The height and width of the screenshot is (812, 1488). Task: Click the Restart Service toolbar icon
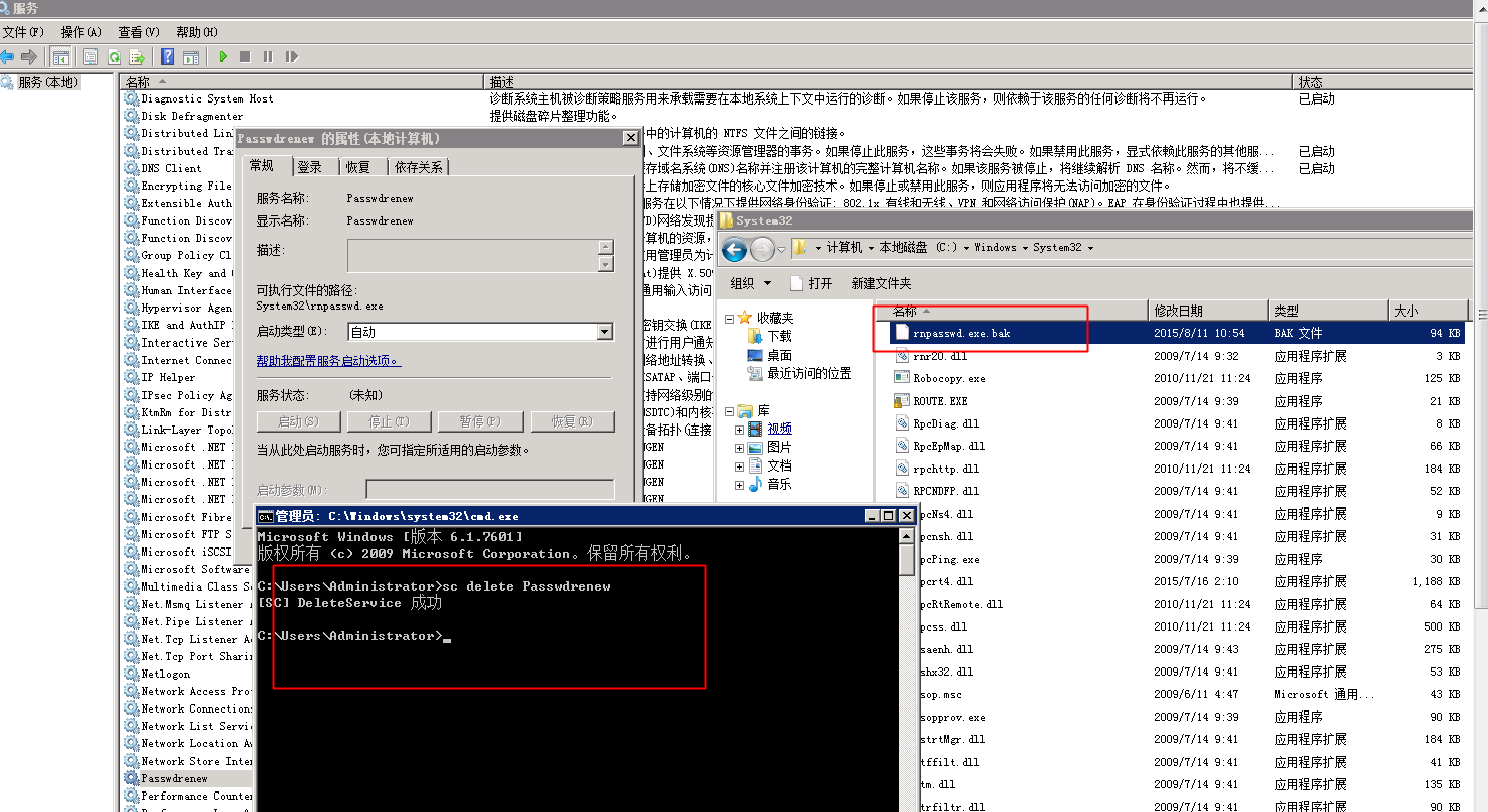point(291,57)
